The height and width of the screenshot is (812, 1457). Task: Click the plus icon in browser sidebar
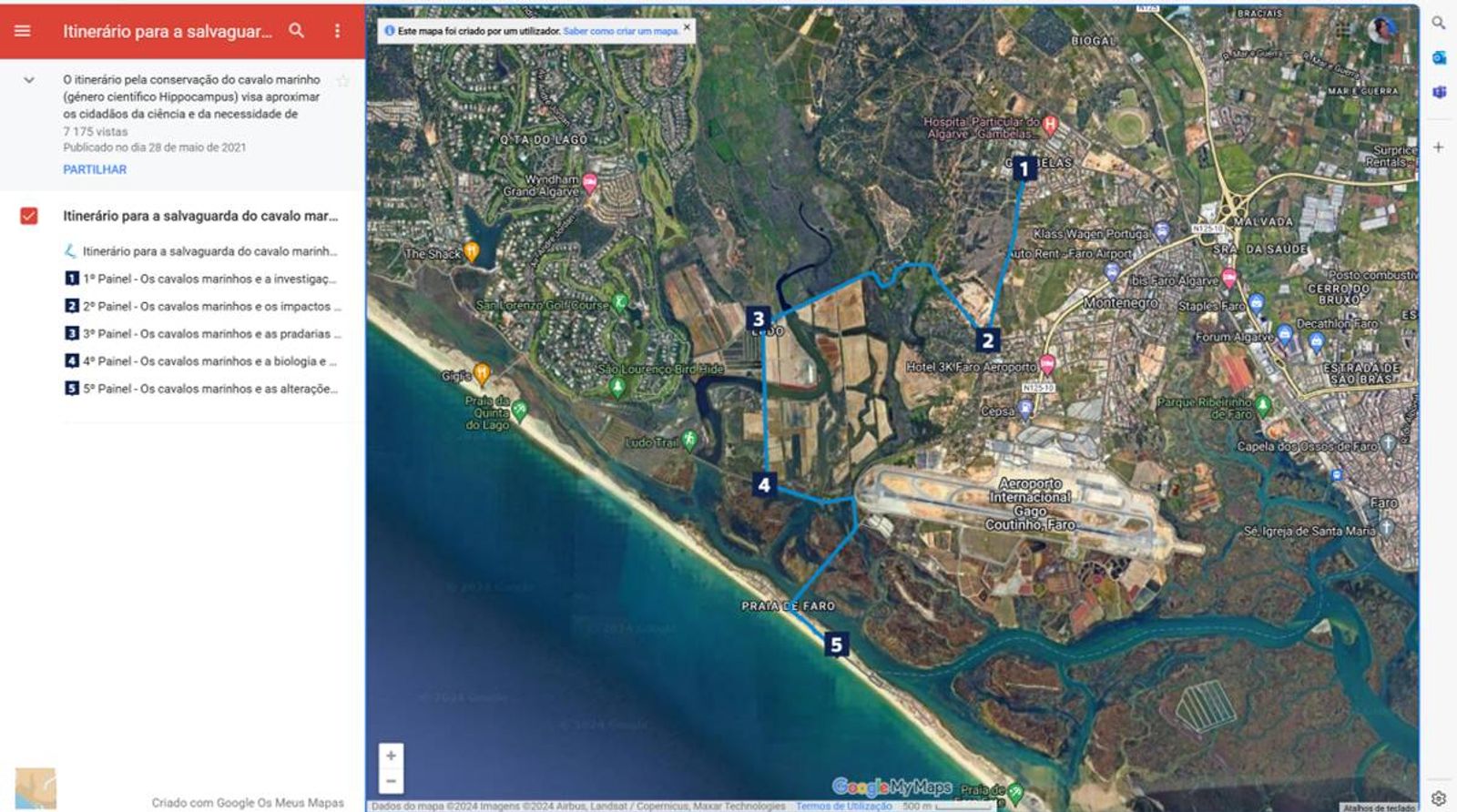pyautogui.click(x=1439, y=147)
